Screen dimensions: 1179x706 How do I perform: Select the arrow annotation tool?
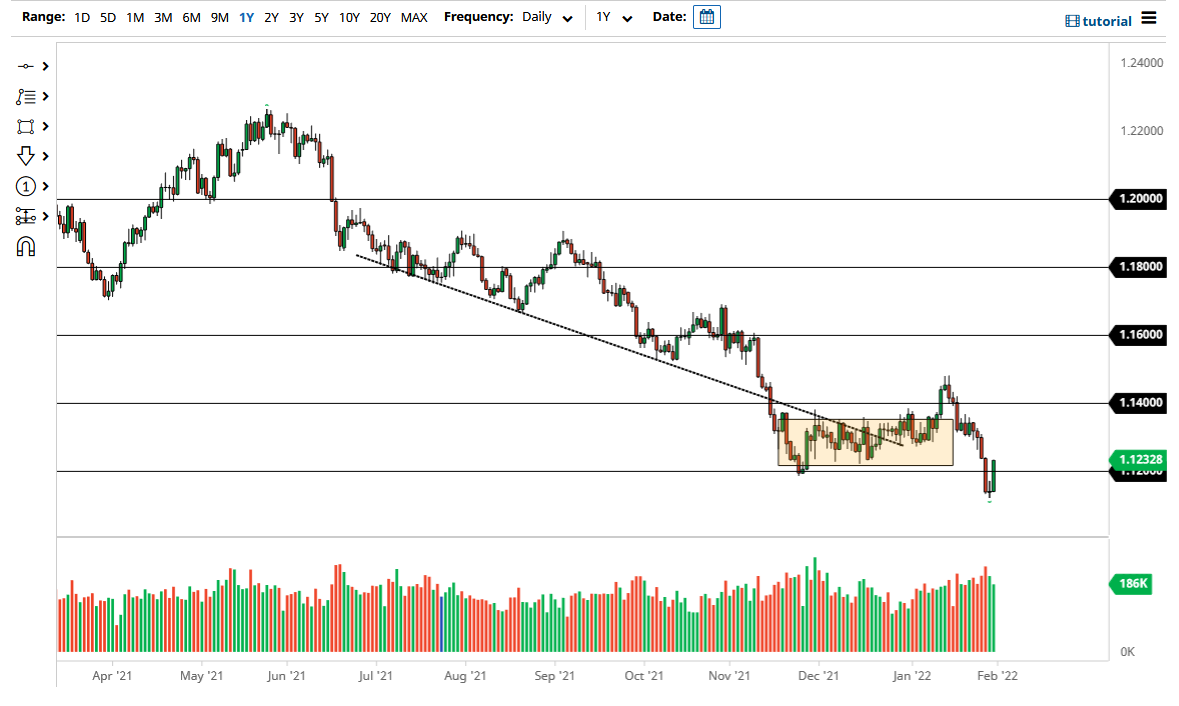coord(27,156)
